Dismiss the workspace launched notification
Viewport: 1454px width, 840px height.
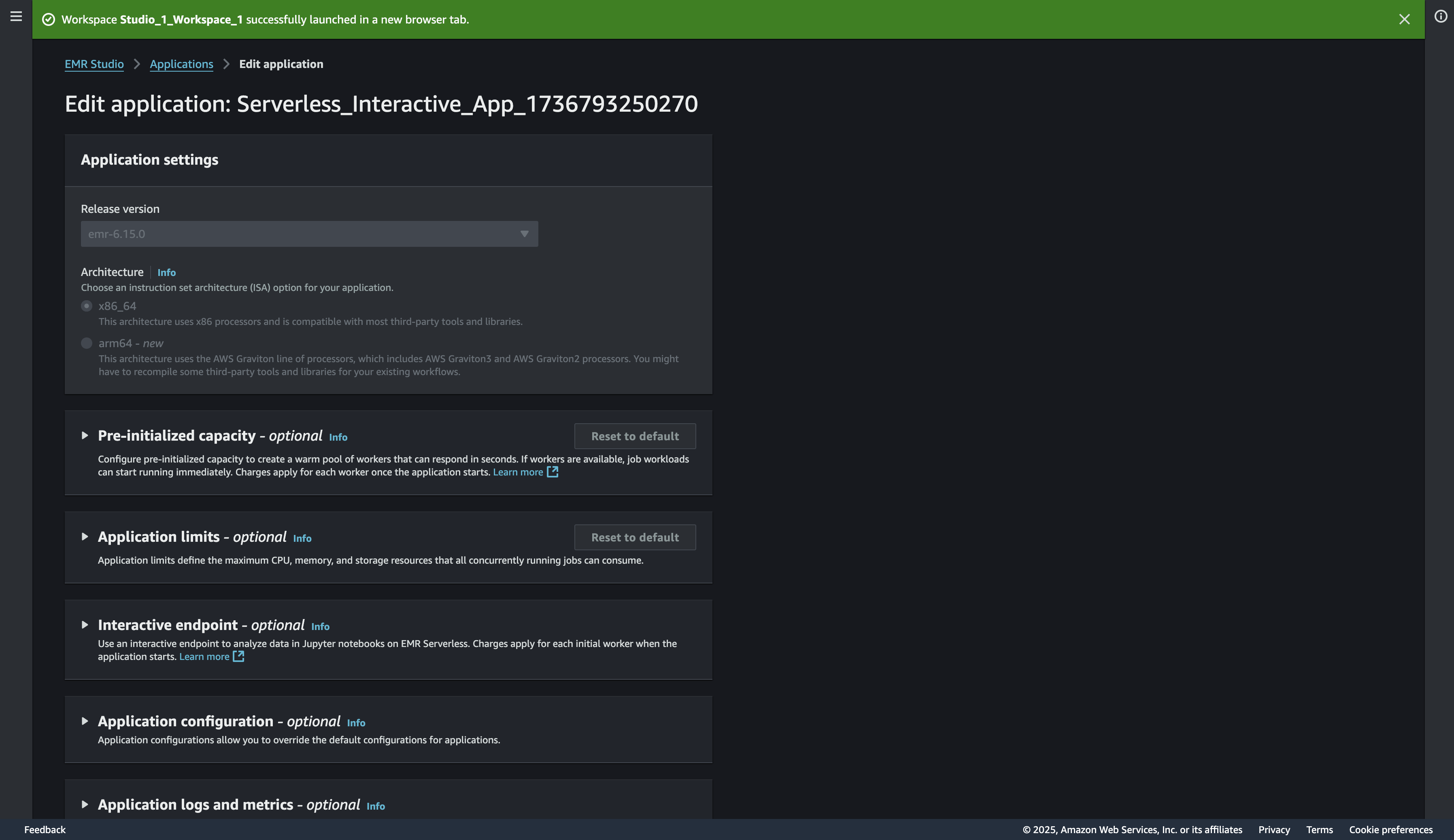point(1404,19)
